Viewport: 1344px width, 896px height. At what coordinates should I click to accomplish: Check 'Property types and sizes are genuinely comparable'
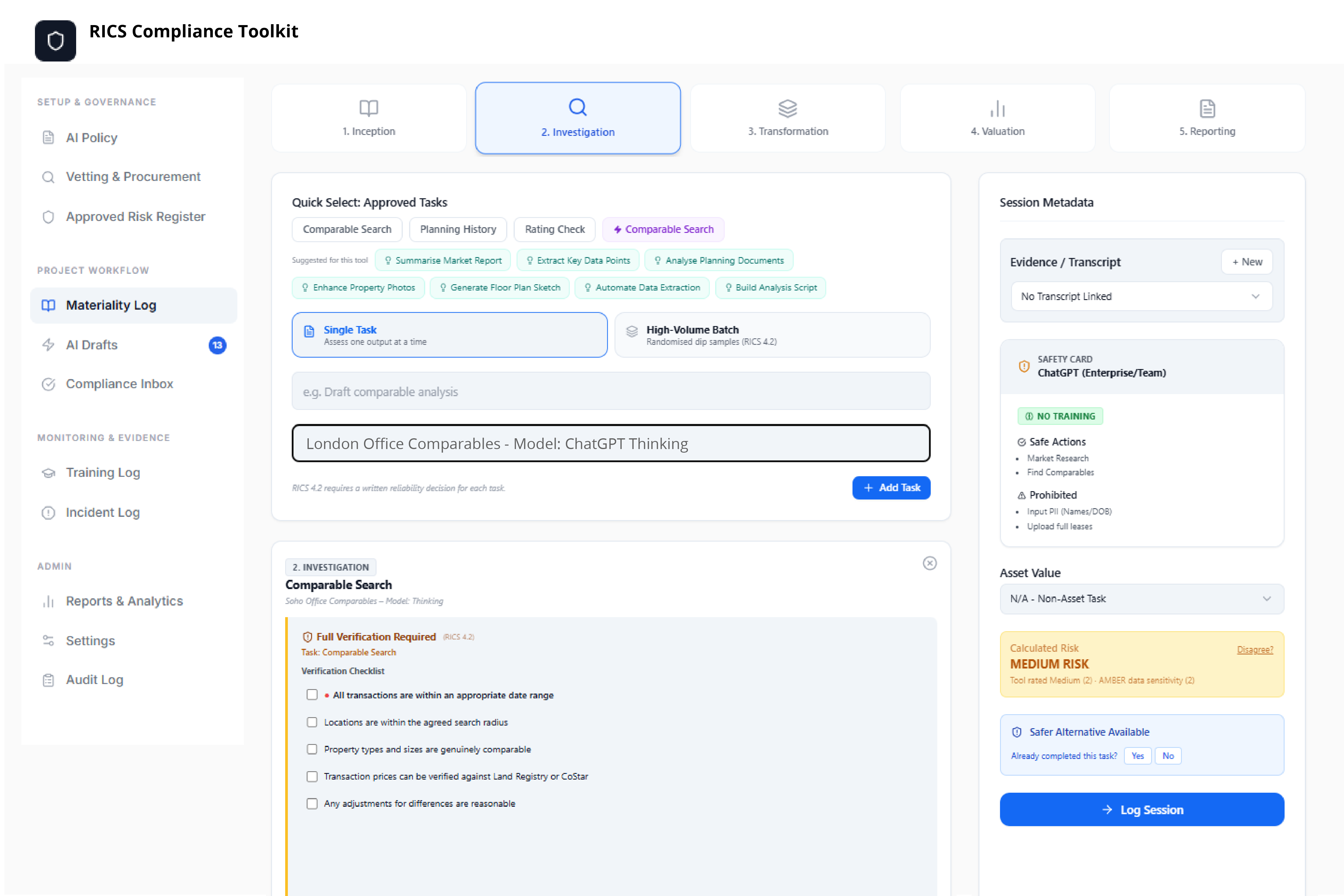312,749
